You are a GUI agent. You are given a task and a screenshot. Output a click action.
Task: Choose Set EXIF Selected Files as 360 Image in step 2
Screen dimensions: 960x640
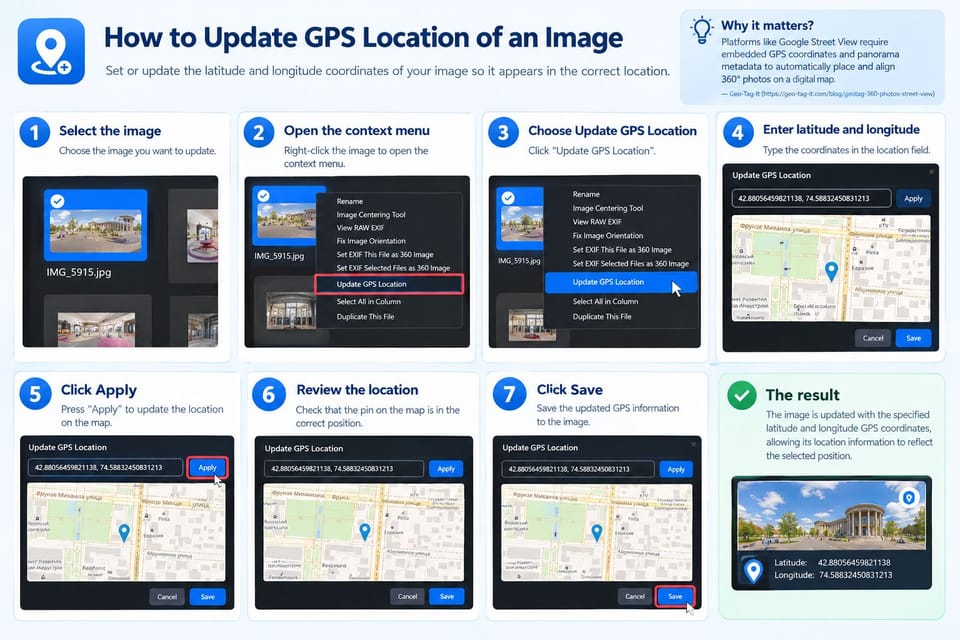(x=393, y=268)
